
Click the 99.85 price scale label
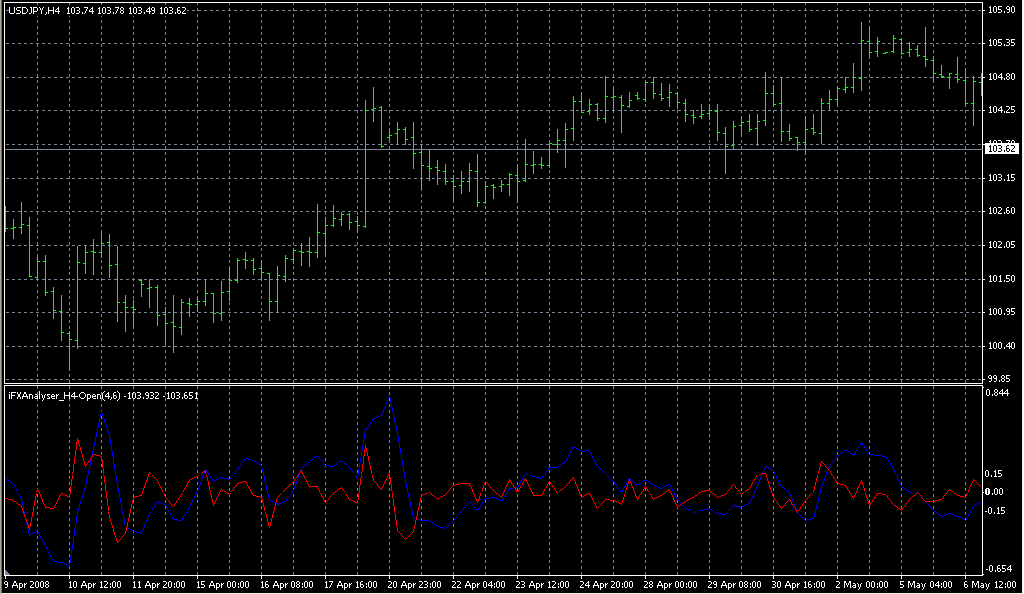pos(1000,379)
